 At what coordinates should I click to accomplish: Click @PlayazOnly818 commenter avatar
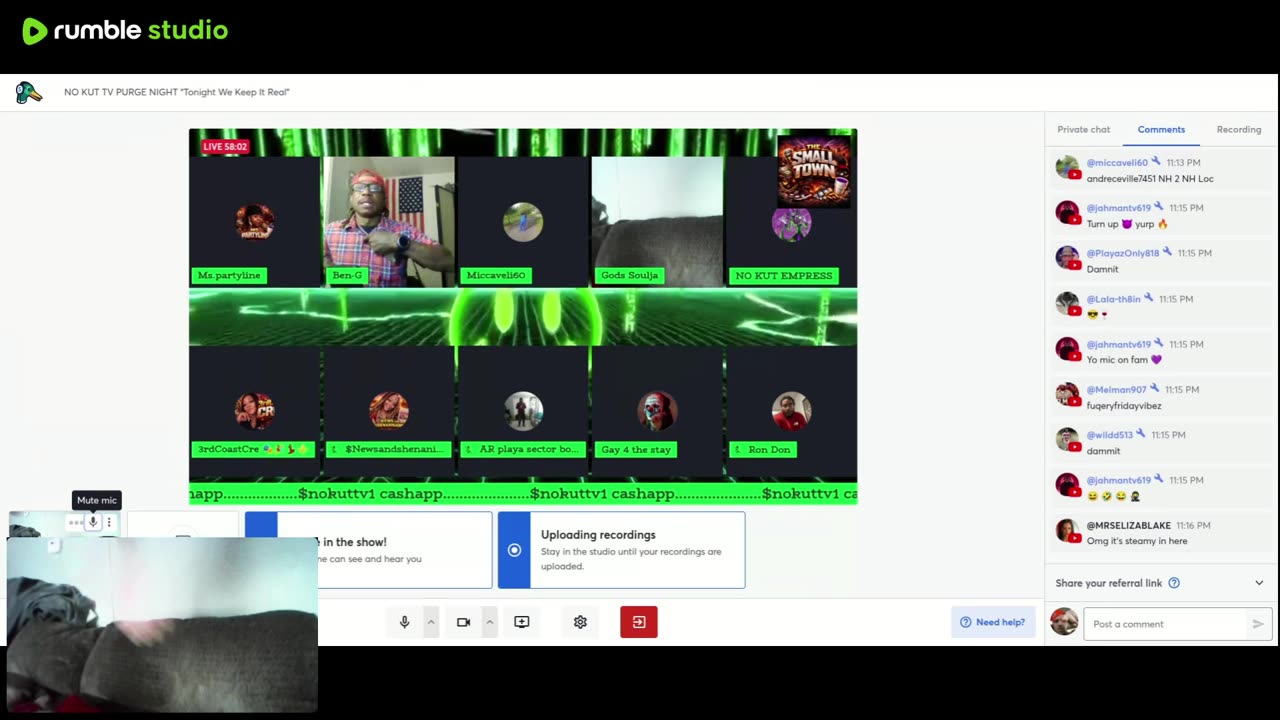(1067, 259)
